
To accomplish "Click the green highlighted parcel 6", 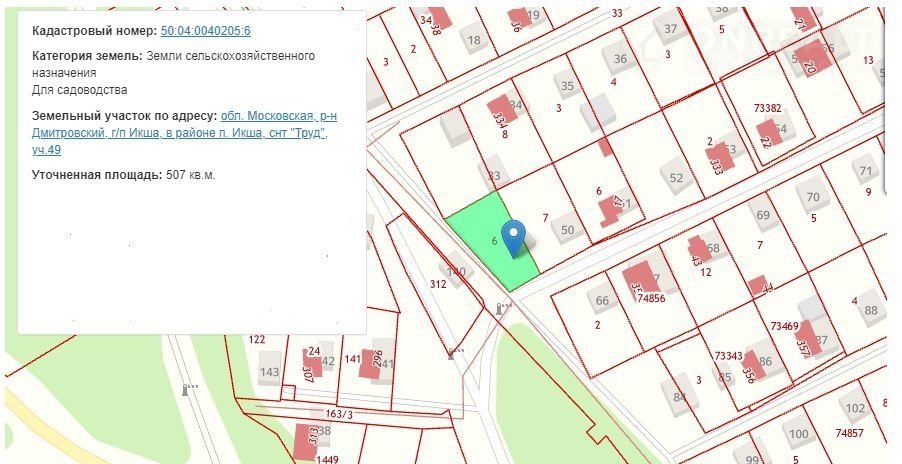I will (x=480, y=230).
